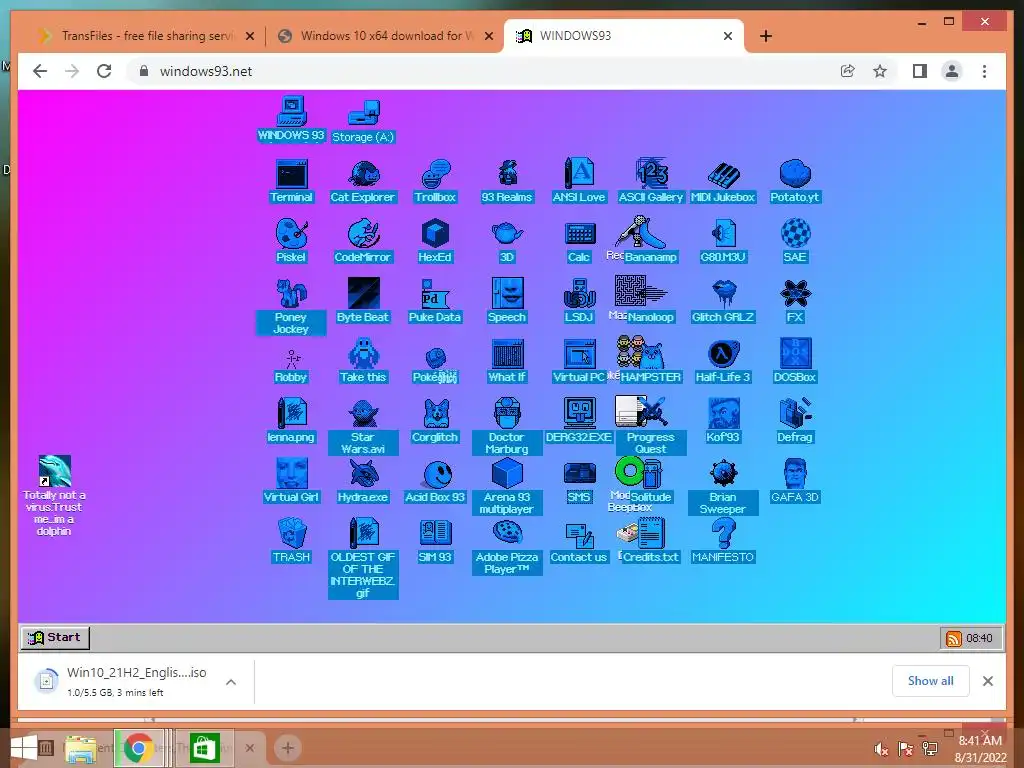Open the Store app on taskbar
The width and height of the screenshot is (1024, 768).
tap(204, 748)
